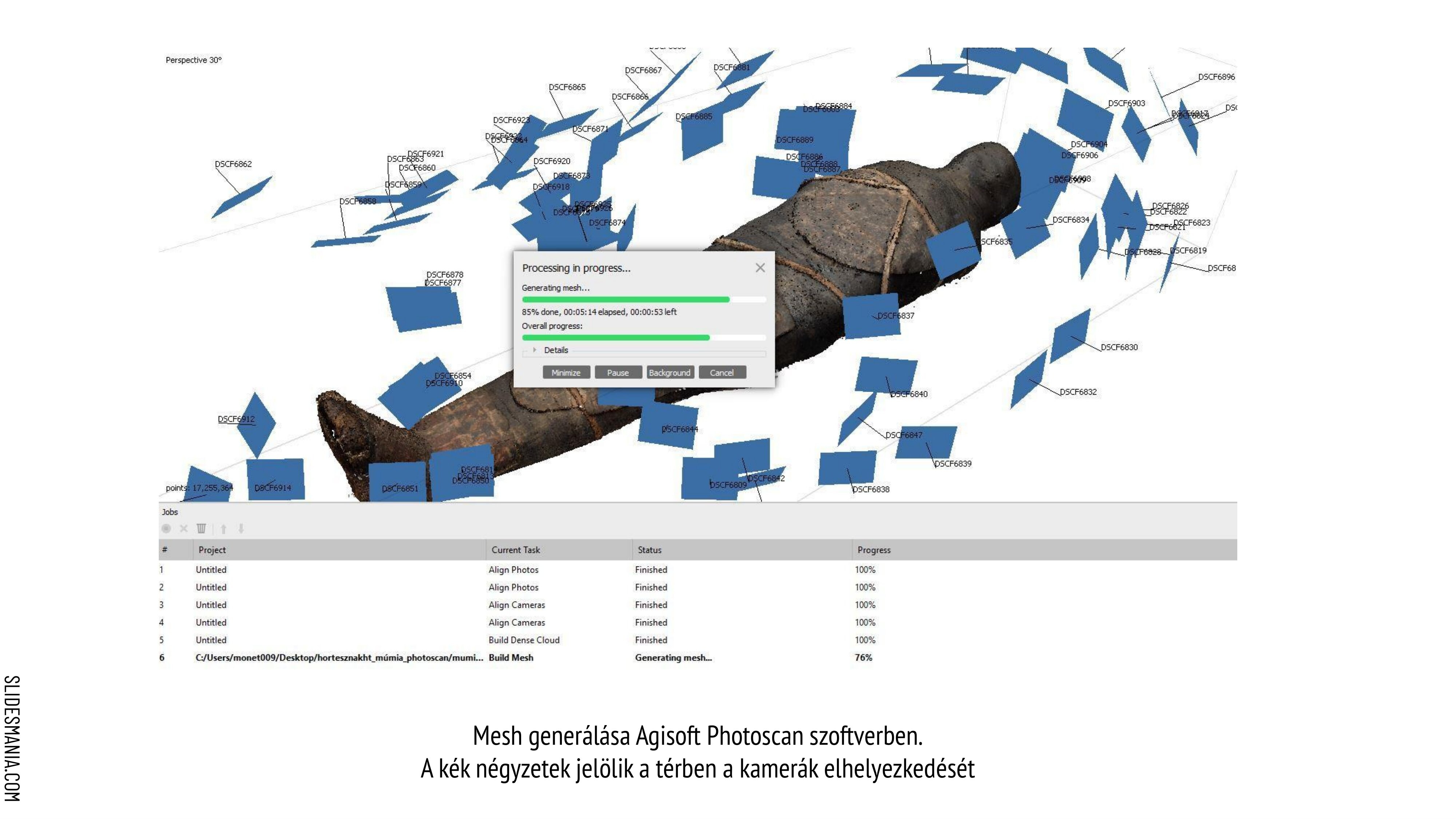The width and height of the screenshot is (1456, 819).
Task: Click the Generating mesh progress bar
Action: tap(644, 300)
